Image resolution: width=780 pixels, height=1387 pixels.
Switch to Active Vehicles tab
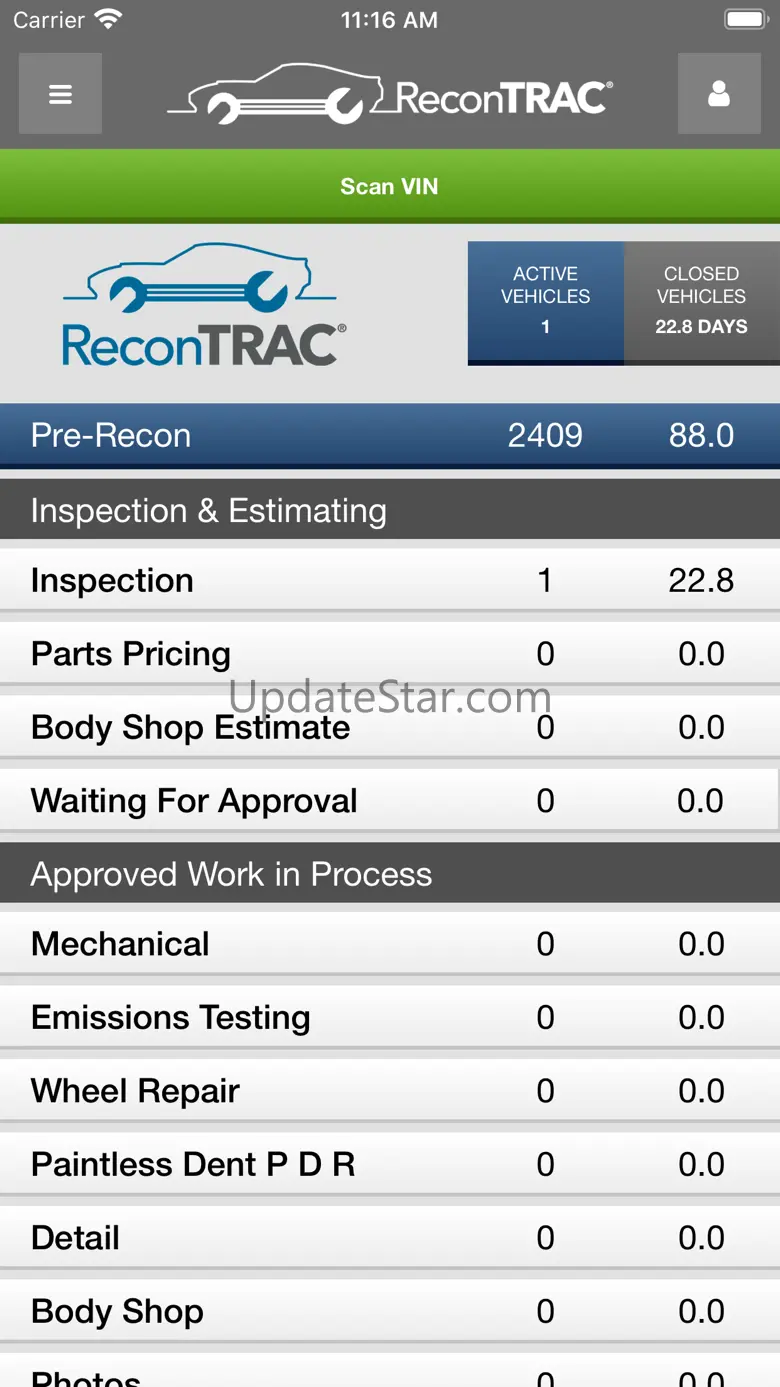click(x=545, y=300)
